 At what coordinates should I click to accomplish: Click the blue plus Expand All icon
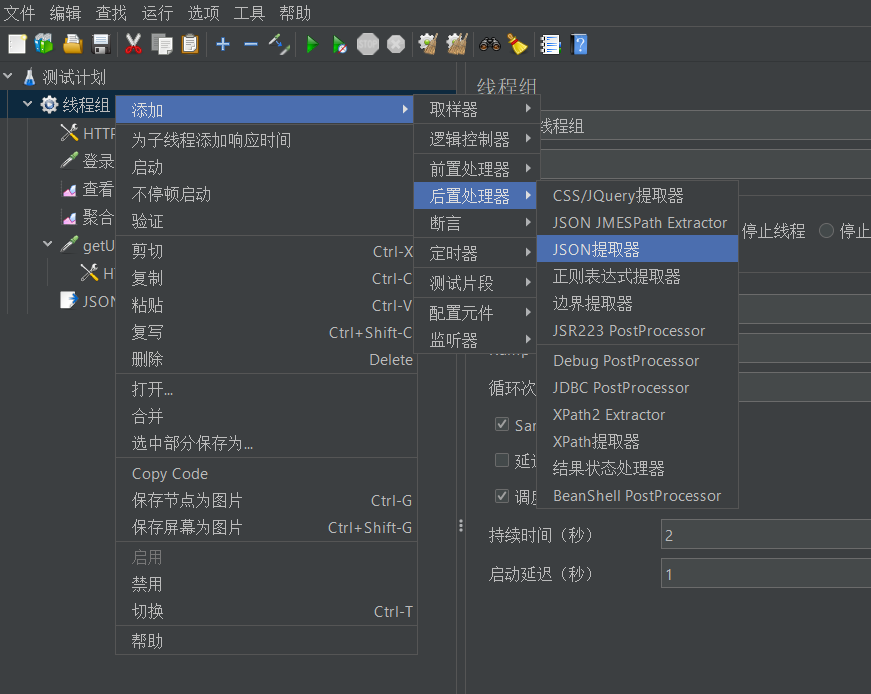point(223,44)
